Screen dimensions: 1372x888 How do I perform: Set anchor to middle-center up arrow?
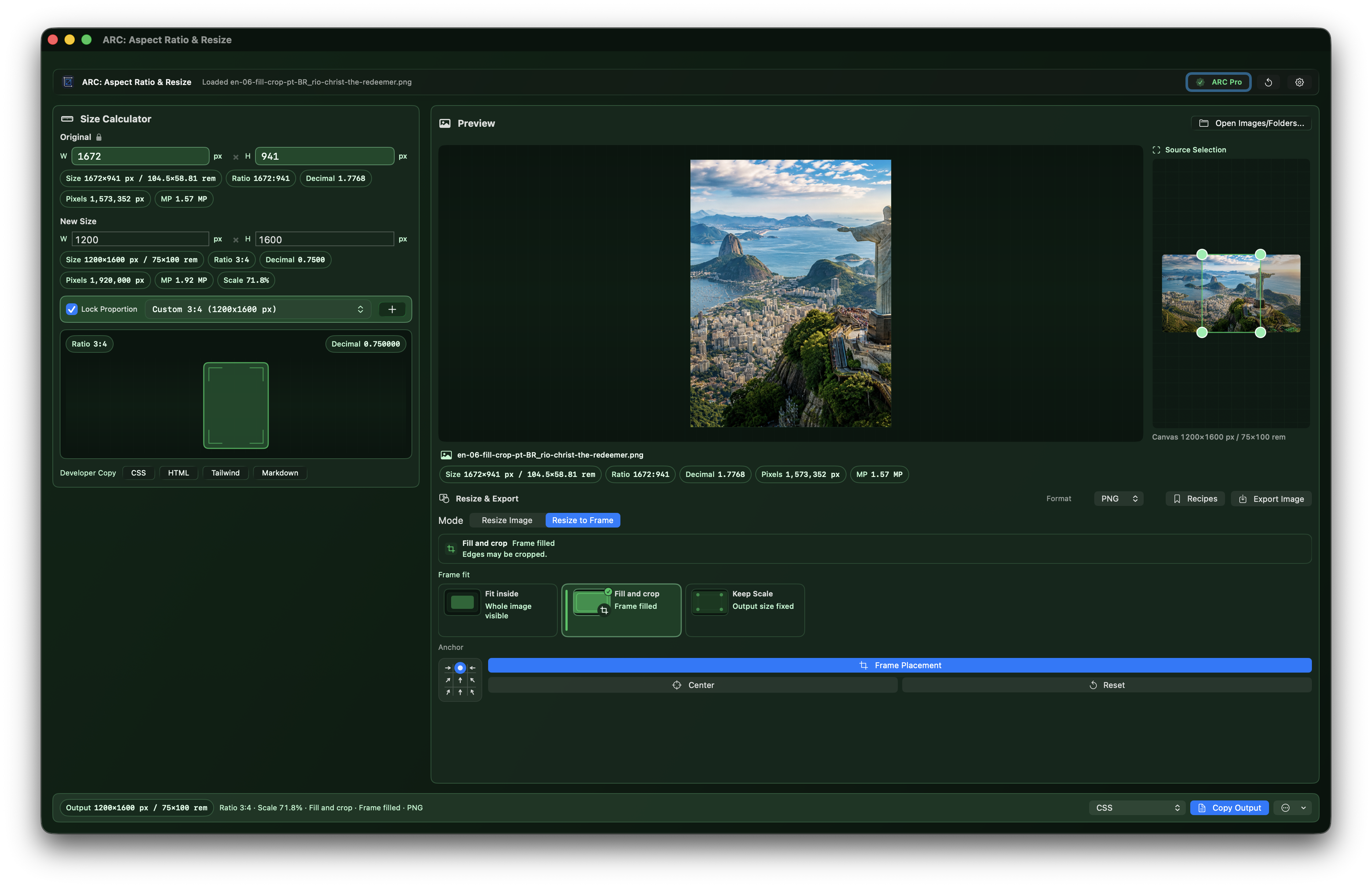460,680
